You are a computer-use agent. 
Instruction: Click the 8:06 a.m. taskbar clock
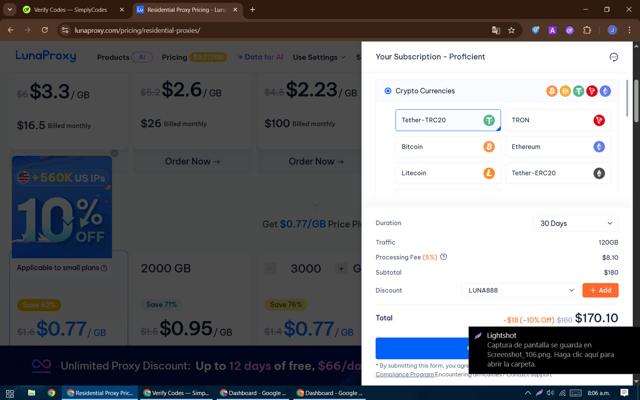(x=598, y=393)
